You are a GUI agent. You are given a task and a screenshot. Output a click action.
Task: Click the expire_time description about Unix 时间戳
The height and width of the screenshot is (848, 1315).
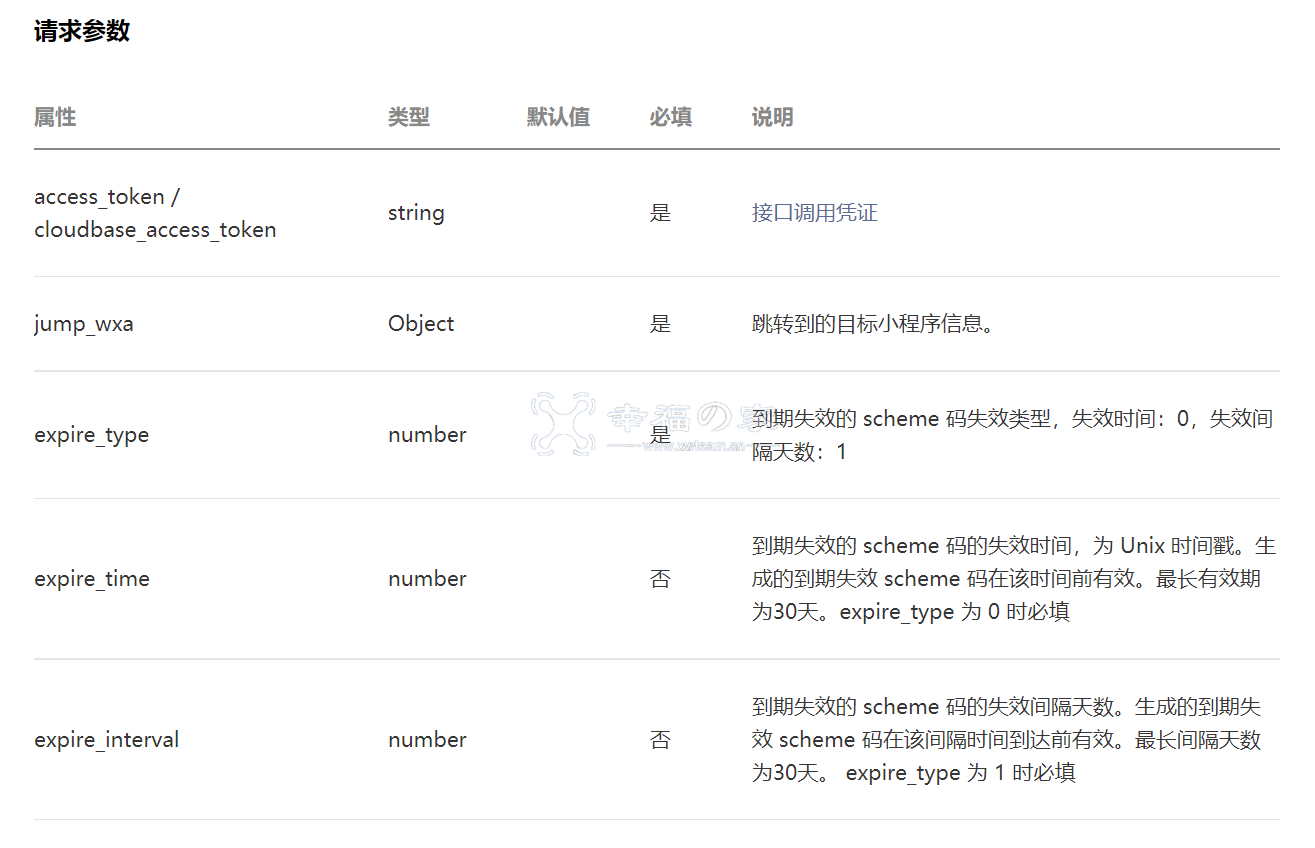point(1014,579)
